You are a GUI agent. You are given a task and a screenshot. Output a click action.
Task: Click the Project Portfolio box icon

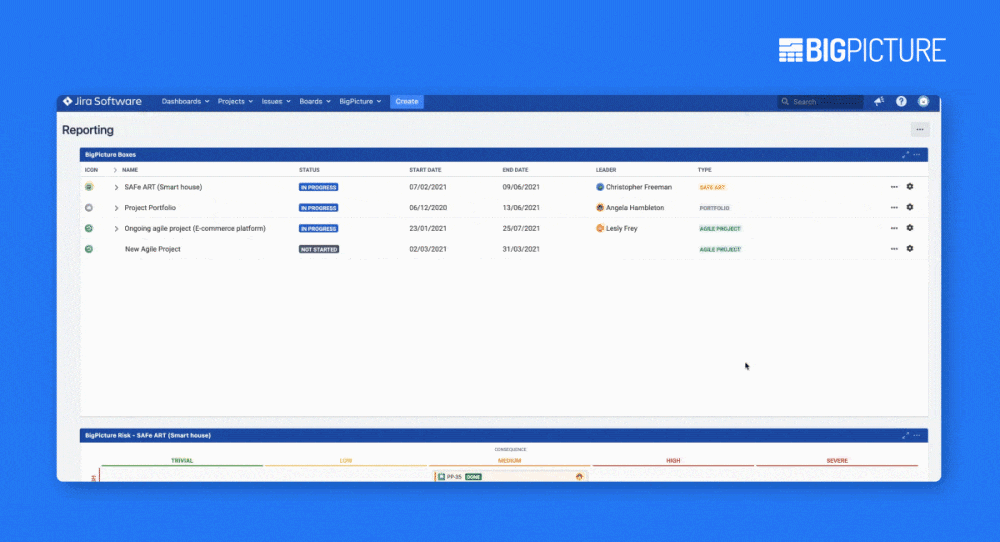[x=89, y=208]
